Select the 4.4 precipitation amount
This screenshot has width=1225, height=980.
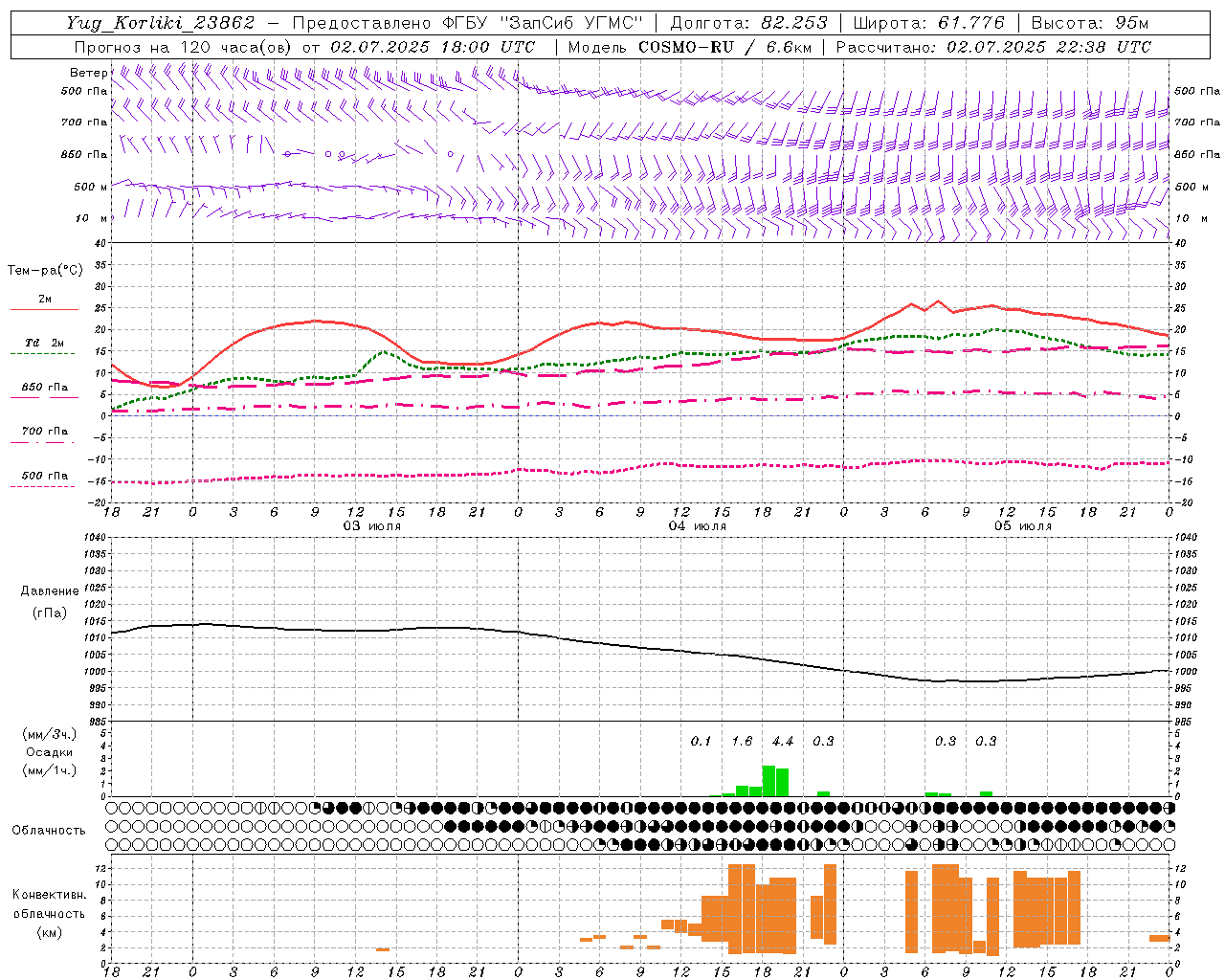point(783,742)
